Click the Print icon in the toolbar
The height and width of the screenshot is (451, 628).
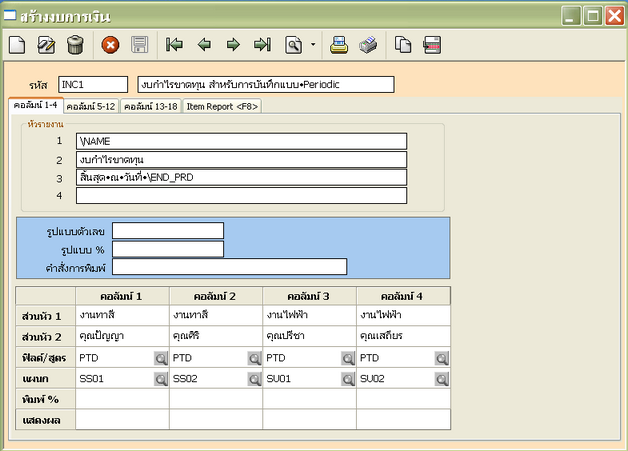tap(339, 44)
